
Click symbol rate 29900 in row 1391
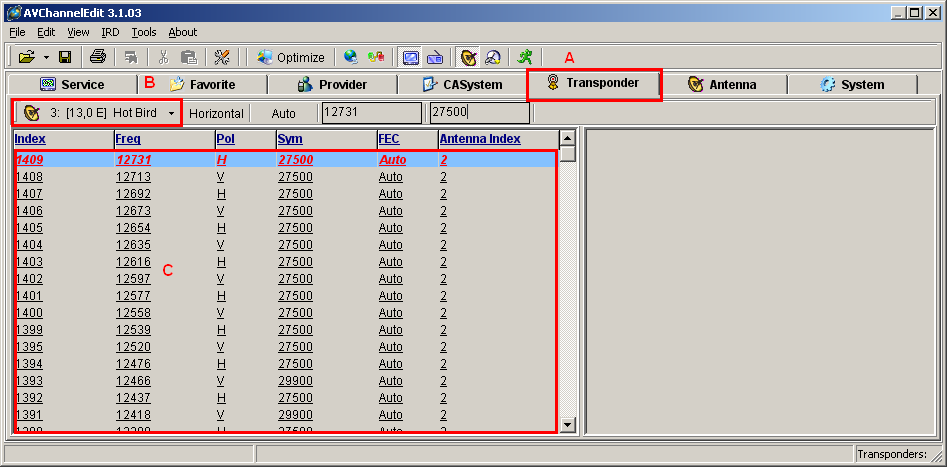pyautogui.click(x=295, y=414)
